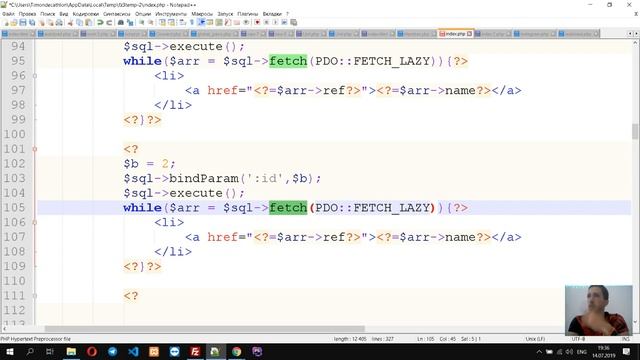Image resolution: width=640 pixels, height=360 pixels.
Task: Open Opera browser from taskbar
Action: click(92, 352)
